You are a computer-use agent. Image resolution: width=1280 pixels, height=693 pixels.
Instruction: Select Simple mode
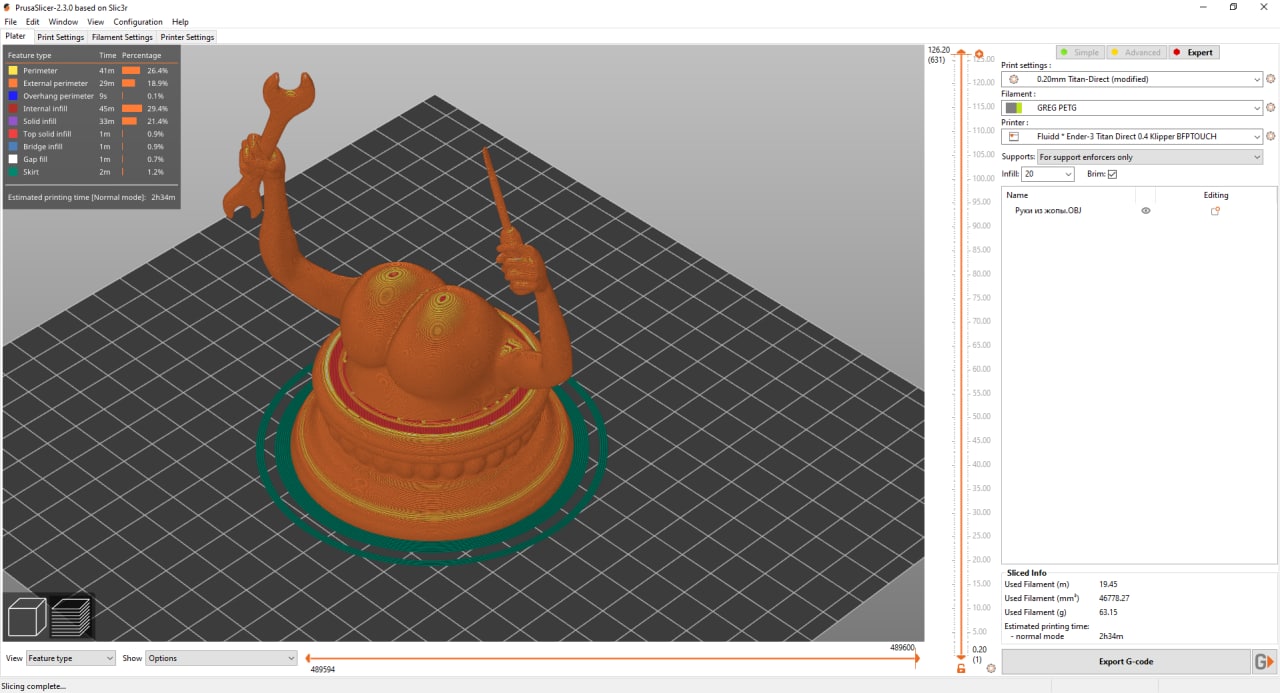tap(1080, 52)
